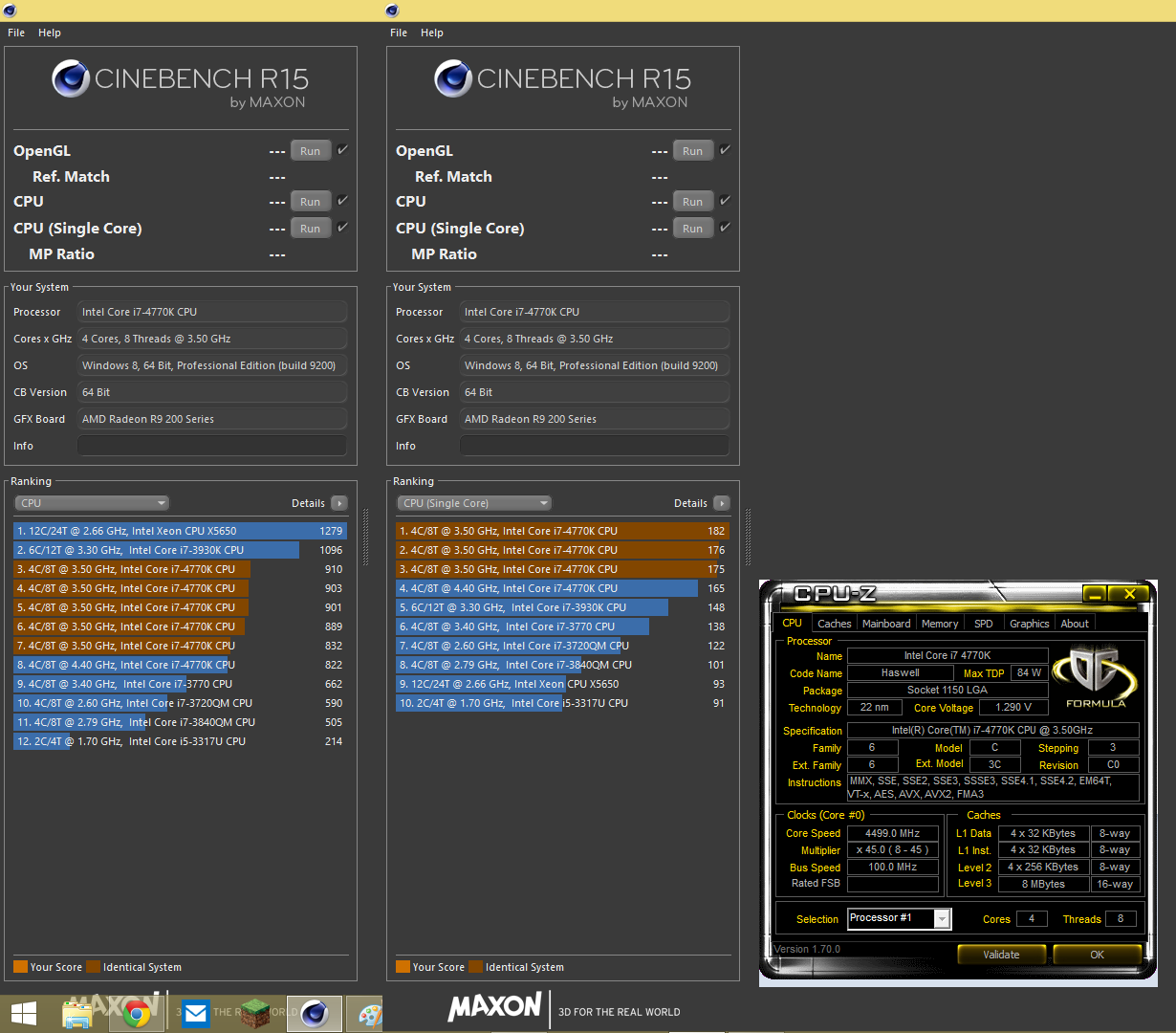1176x1033 pixels.
Task: Toggle CPU (Single Core) checkbox in right window
Action: point(725,228)
